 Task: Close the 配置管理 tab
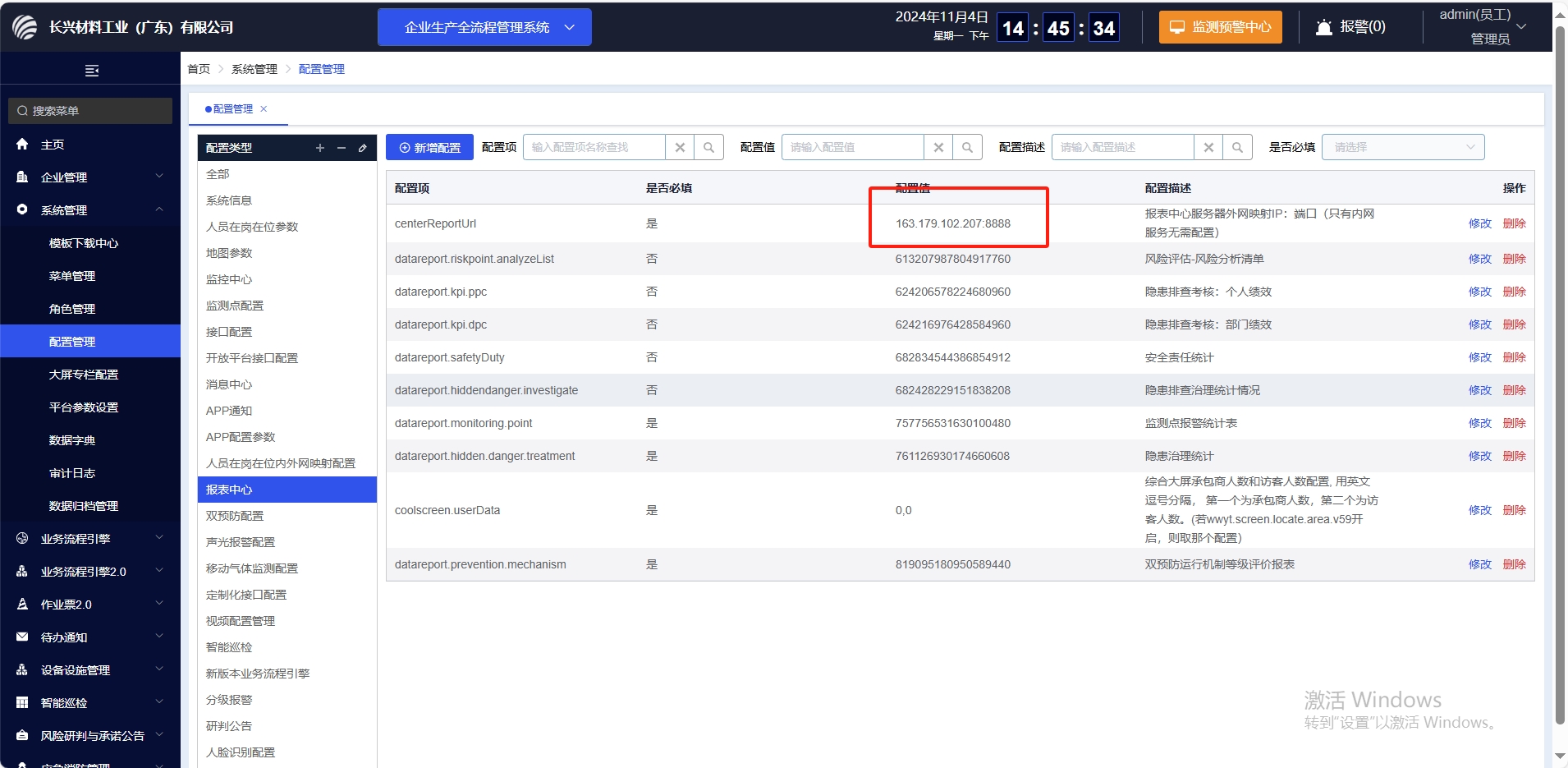click(264, 109)
